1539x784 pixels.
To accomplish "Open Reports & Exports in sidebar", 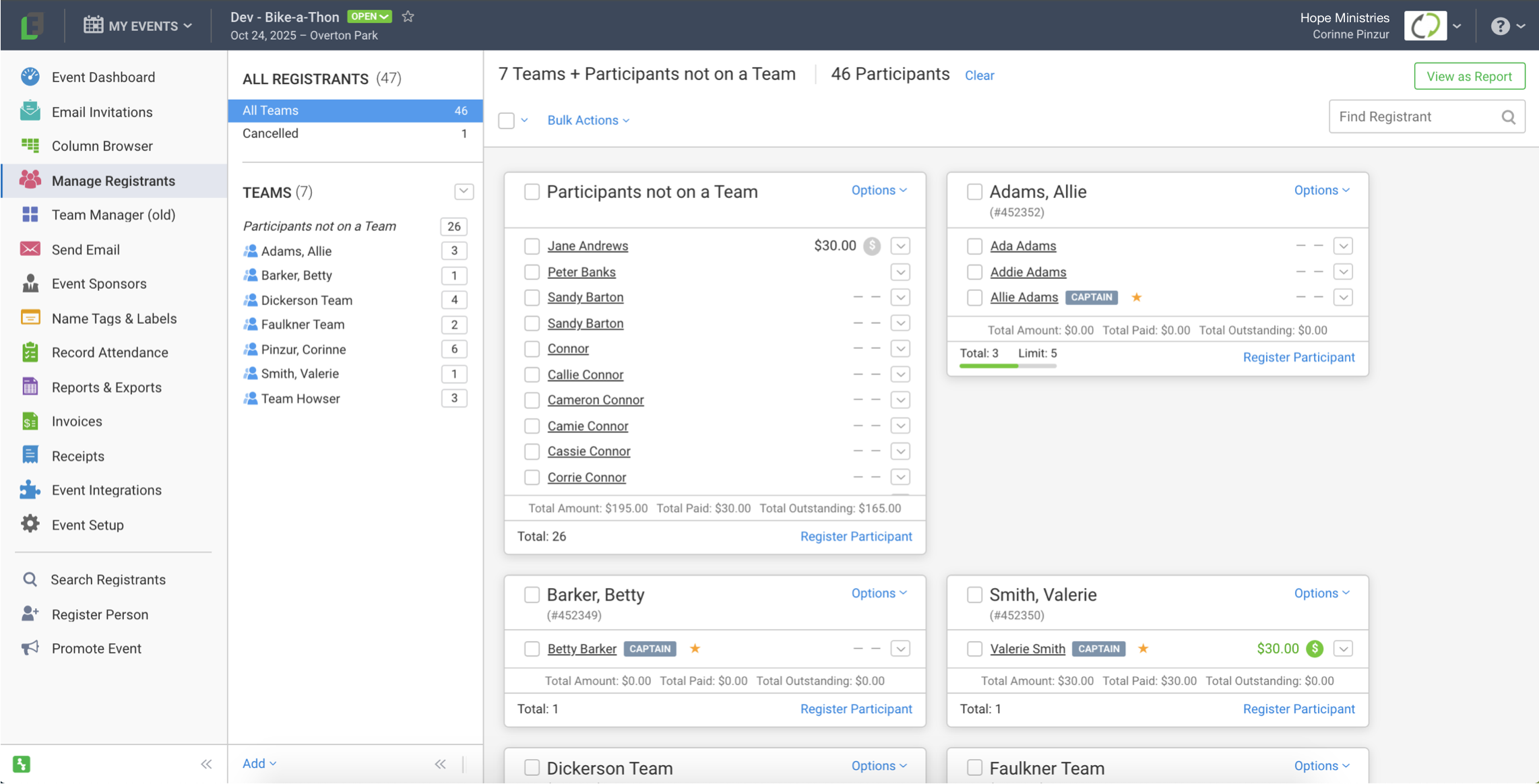I will pos(106,387).
